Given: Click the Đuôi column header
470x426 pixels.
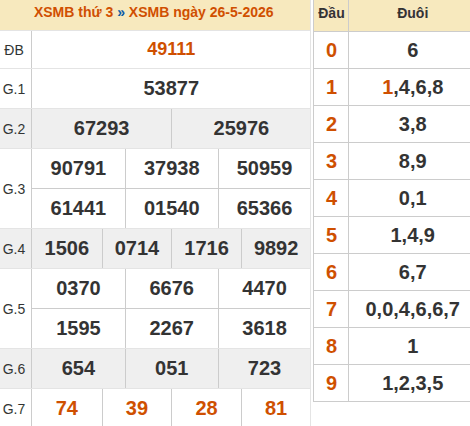Looking at the screenshot, I should (x=413, y=13).
